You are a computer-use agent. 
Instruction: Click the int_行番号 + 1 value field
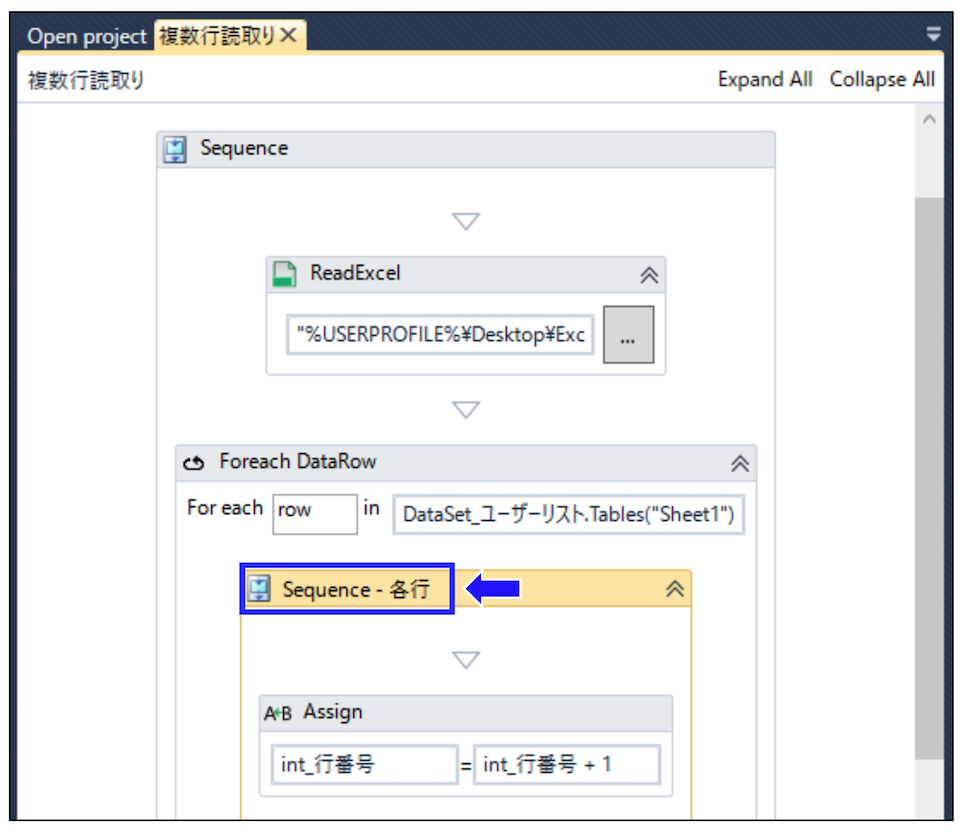coord(566,765)
